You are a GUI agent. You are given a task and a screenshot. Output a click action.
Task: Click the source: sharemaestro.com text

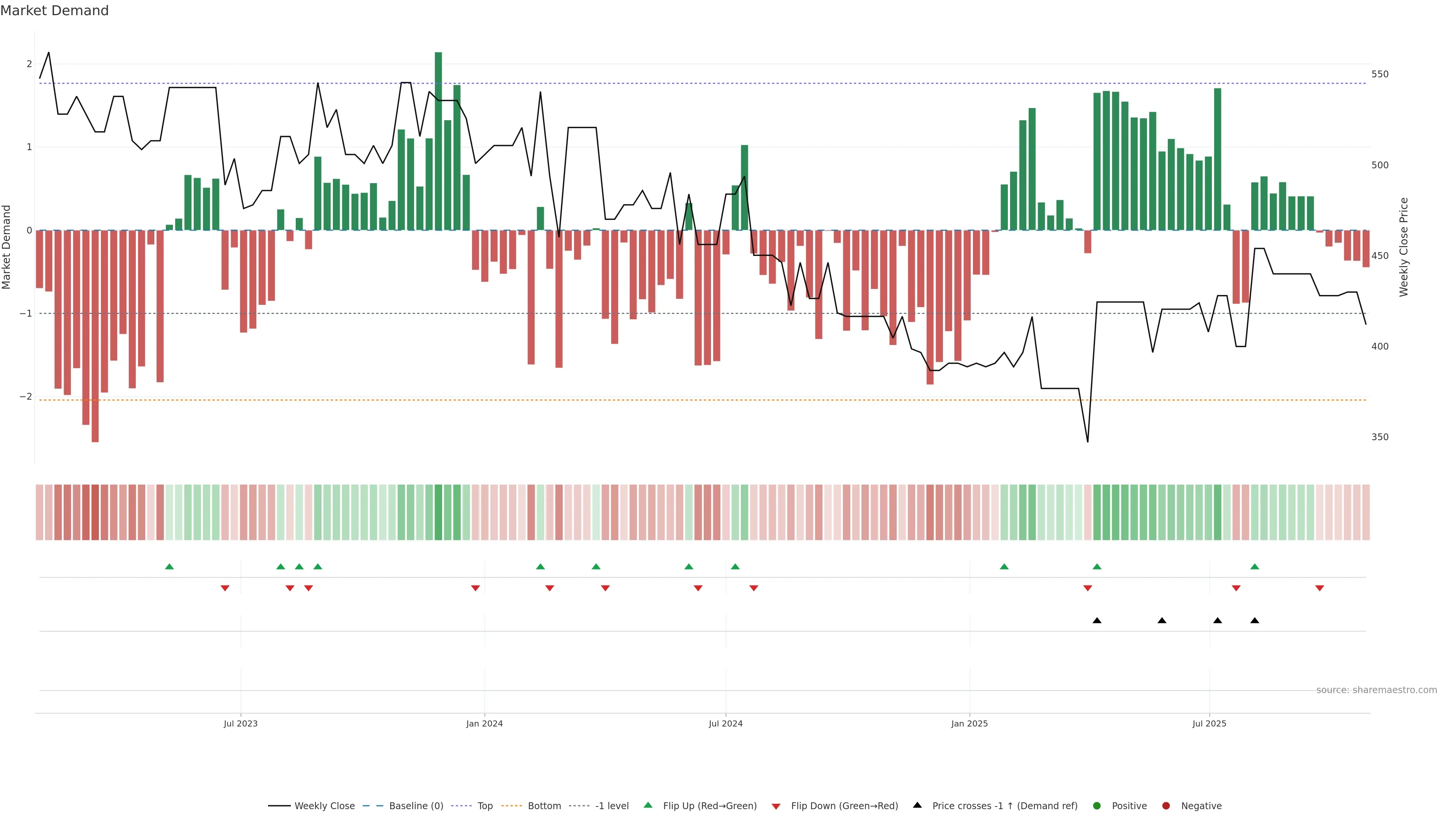coord(1376,690)
